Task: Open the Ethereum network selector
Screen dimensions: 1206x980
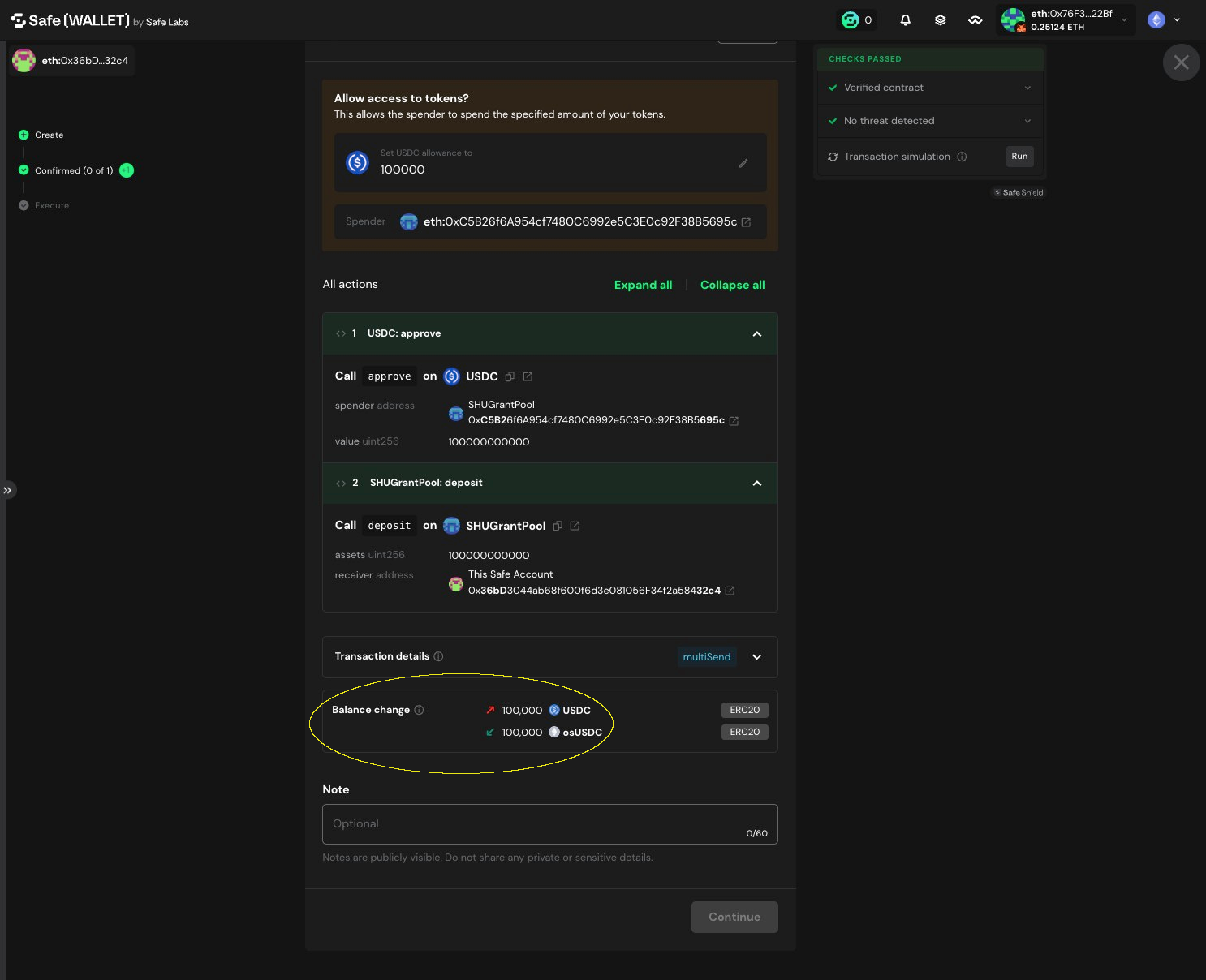Action: click(1164, 20)
